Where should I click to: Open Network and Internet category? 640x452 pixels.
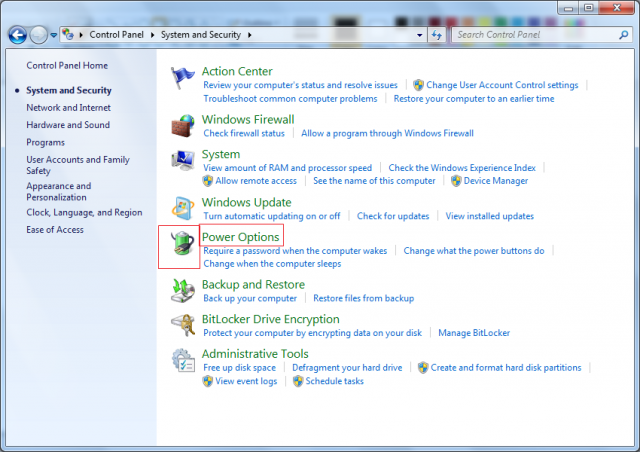point(68,107)
